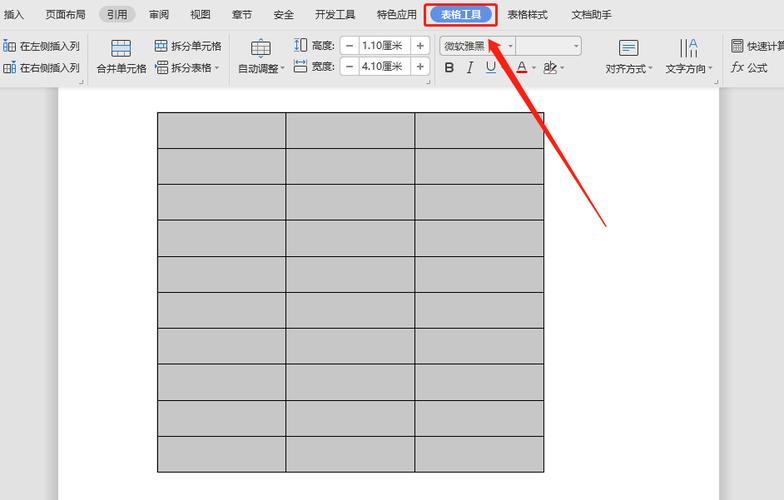The width and height of the screenshot is (784, 500).
Task: Open the 章节 tab
Action: [242, 15]
